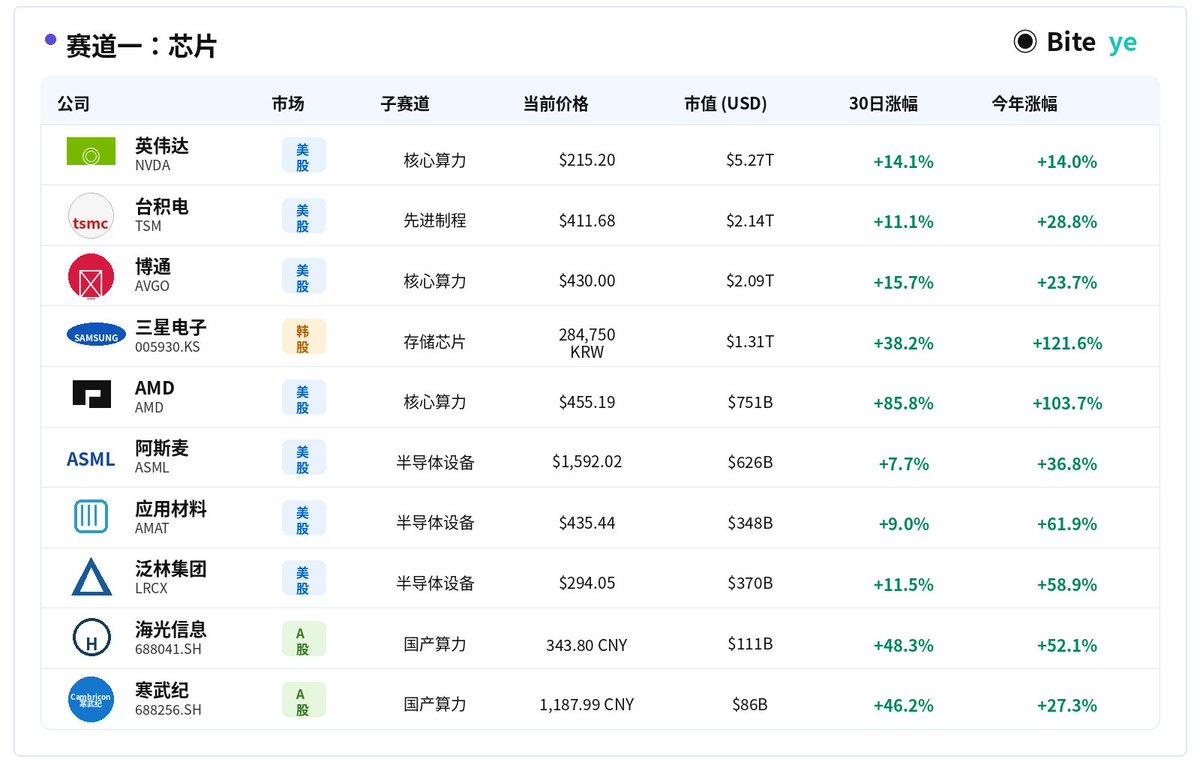Viewport: 1200px width, 765px height.
Task: Click the Lam Research triangle logo
Action: [91, 577]
